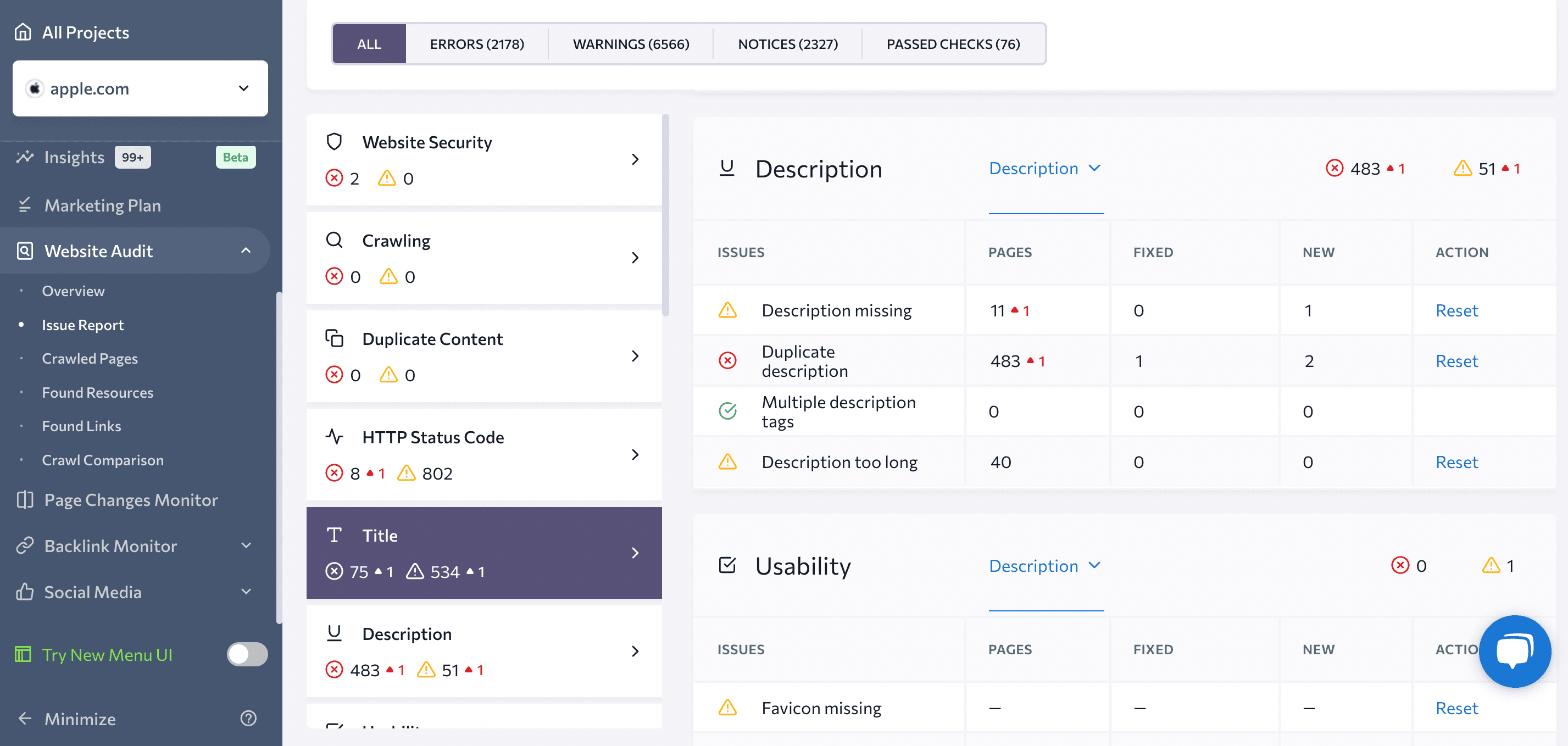
Task: Expand Crawling category arrow
Action: coord(635,258)
